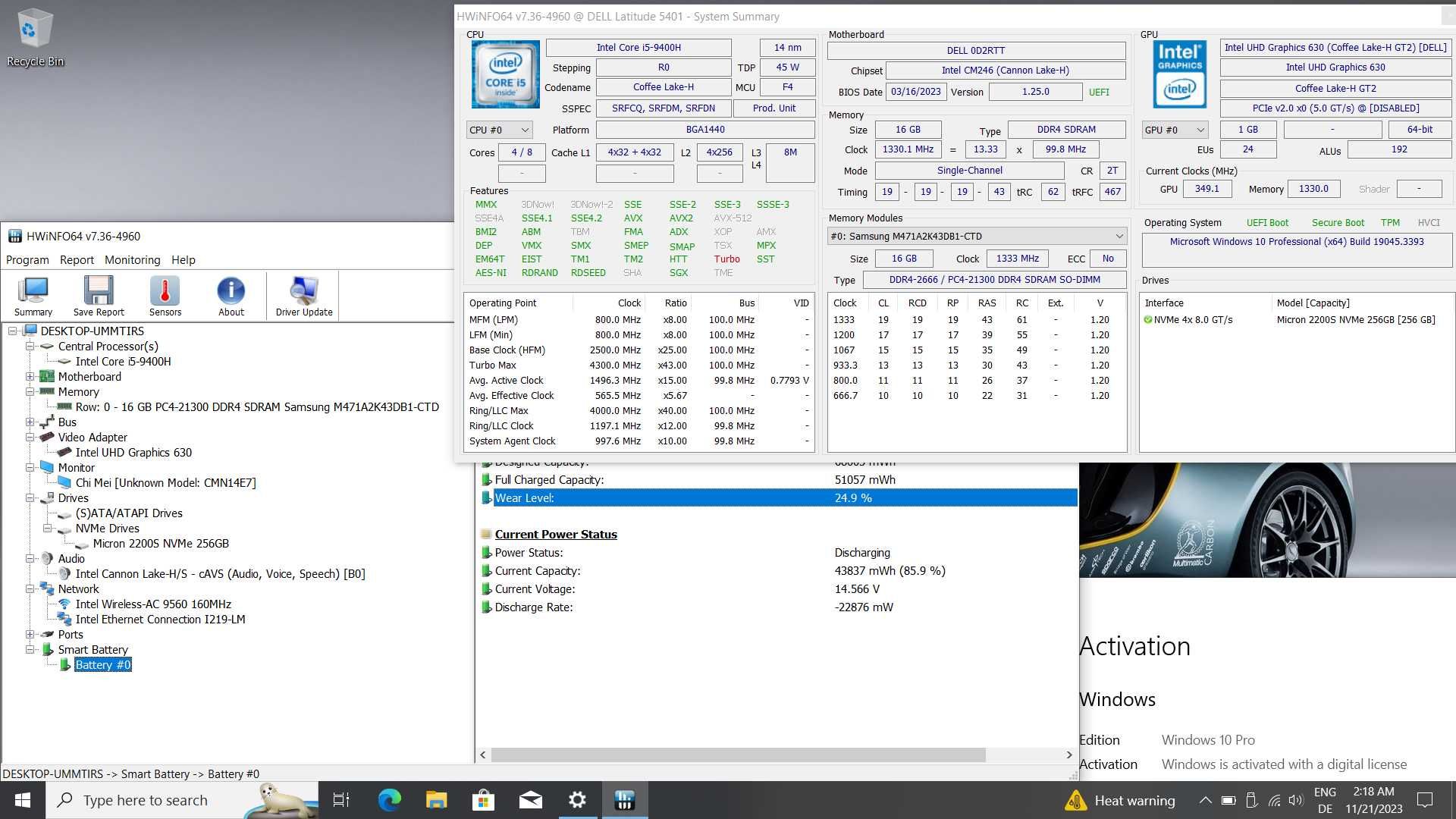
Task: Select Intel Ethernet Connection I219-LM item
Action: pyautogui.click(x=160, y=620)
